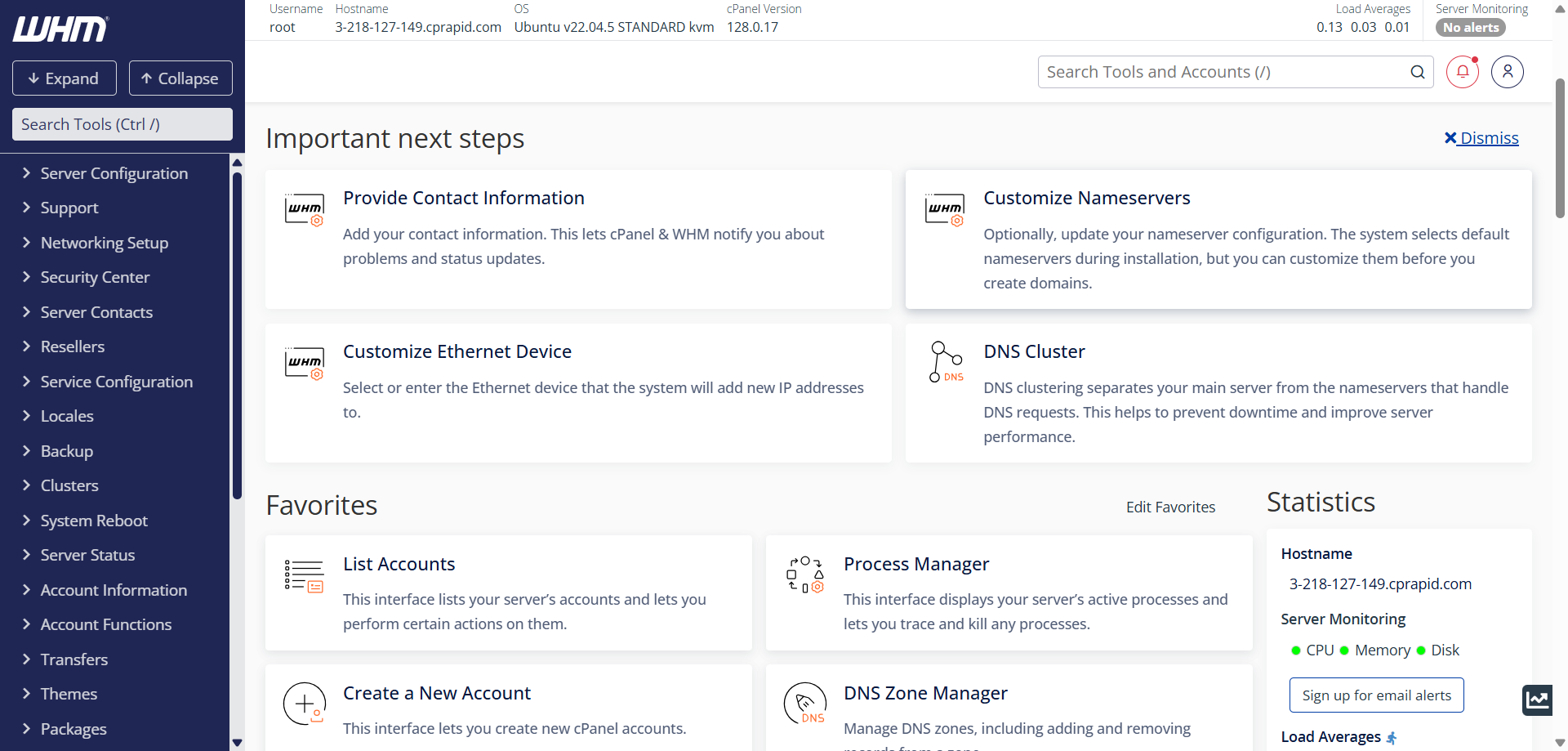Open System Reboot in the sidebar
The height and width of the screenshot is (751, 1568).
[94, 521]
